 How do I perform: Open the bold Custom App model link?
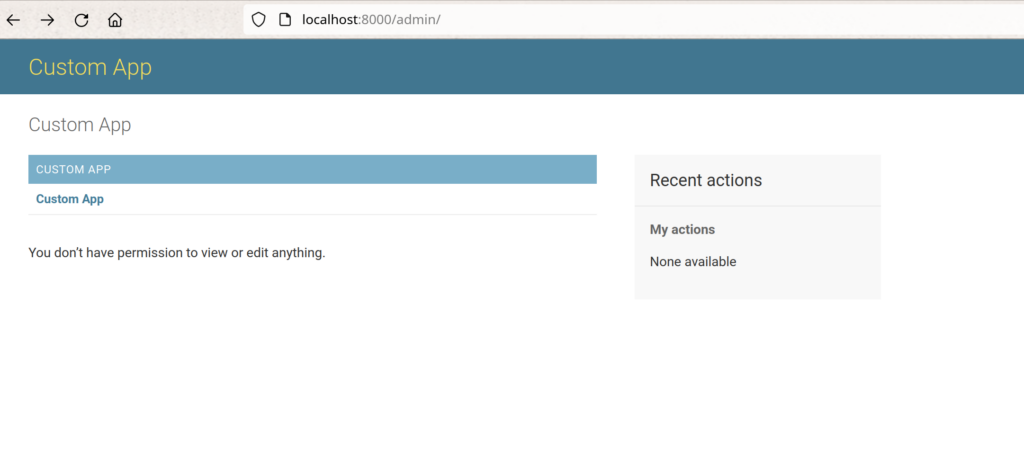pyautogui.click(x=70, y=199)
